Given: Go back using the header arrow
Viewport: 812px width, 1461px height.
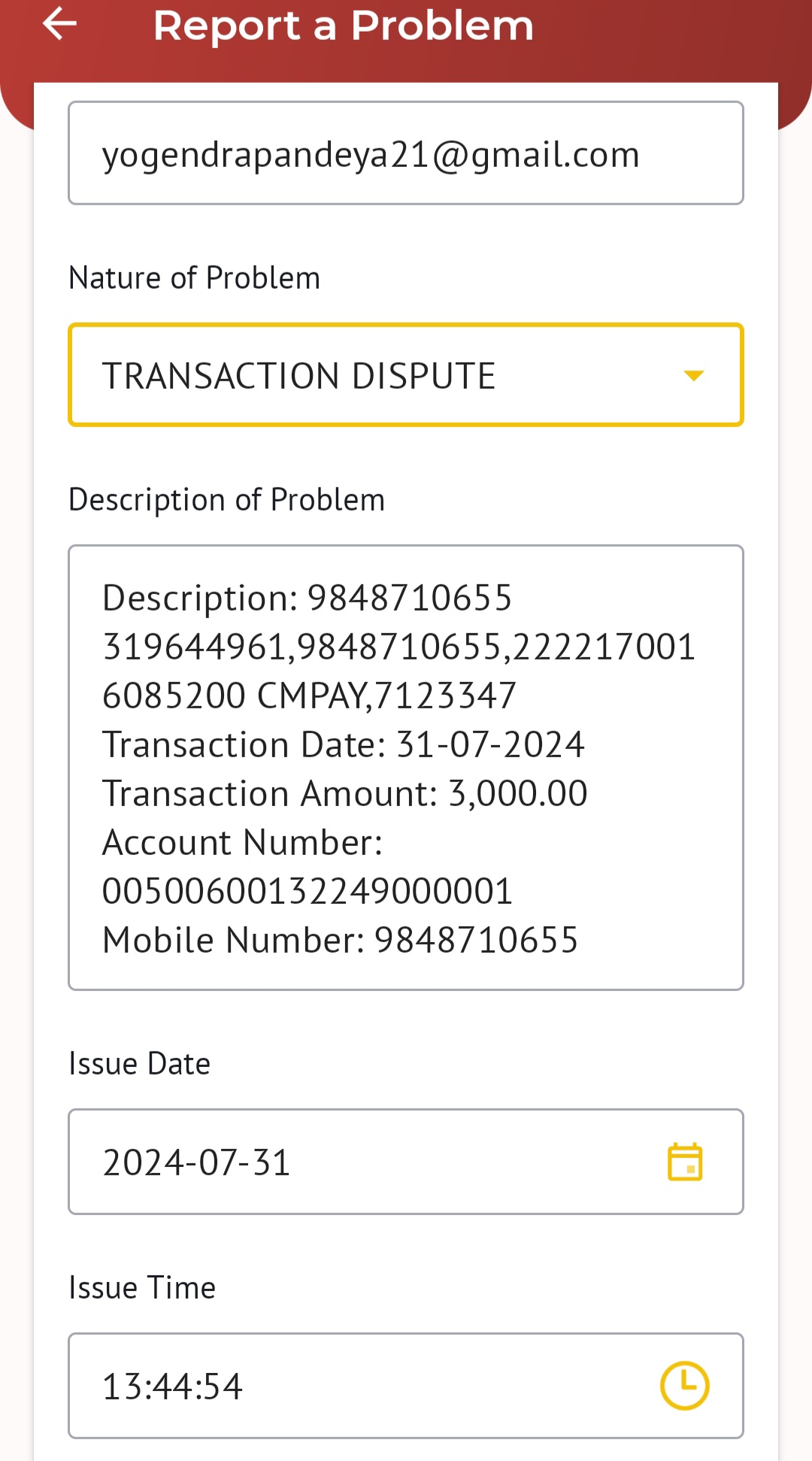Looking at the screenshot, I should click(x=60, y=24).
